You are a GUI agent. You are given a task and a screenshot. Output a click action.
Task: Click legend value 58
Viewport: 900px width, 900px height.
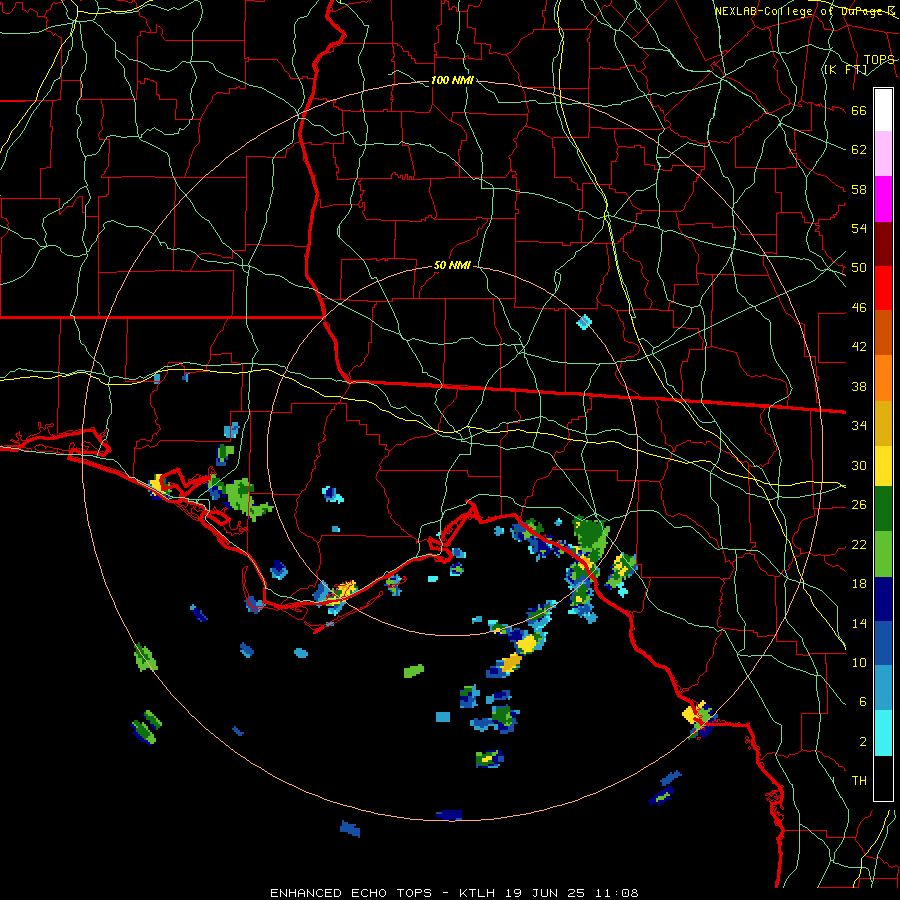pyautogui.click(x=859, y=189)
